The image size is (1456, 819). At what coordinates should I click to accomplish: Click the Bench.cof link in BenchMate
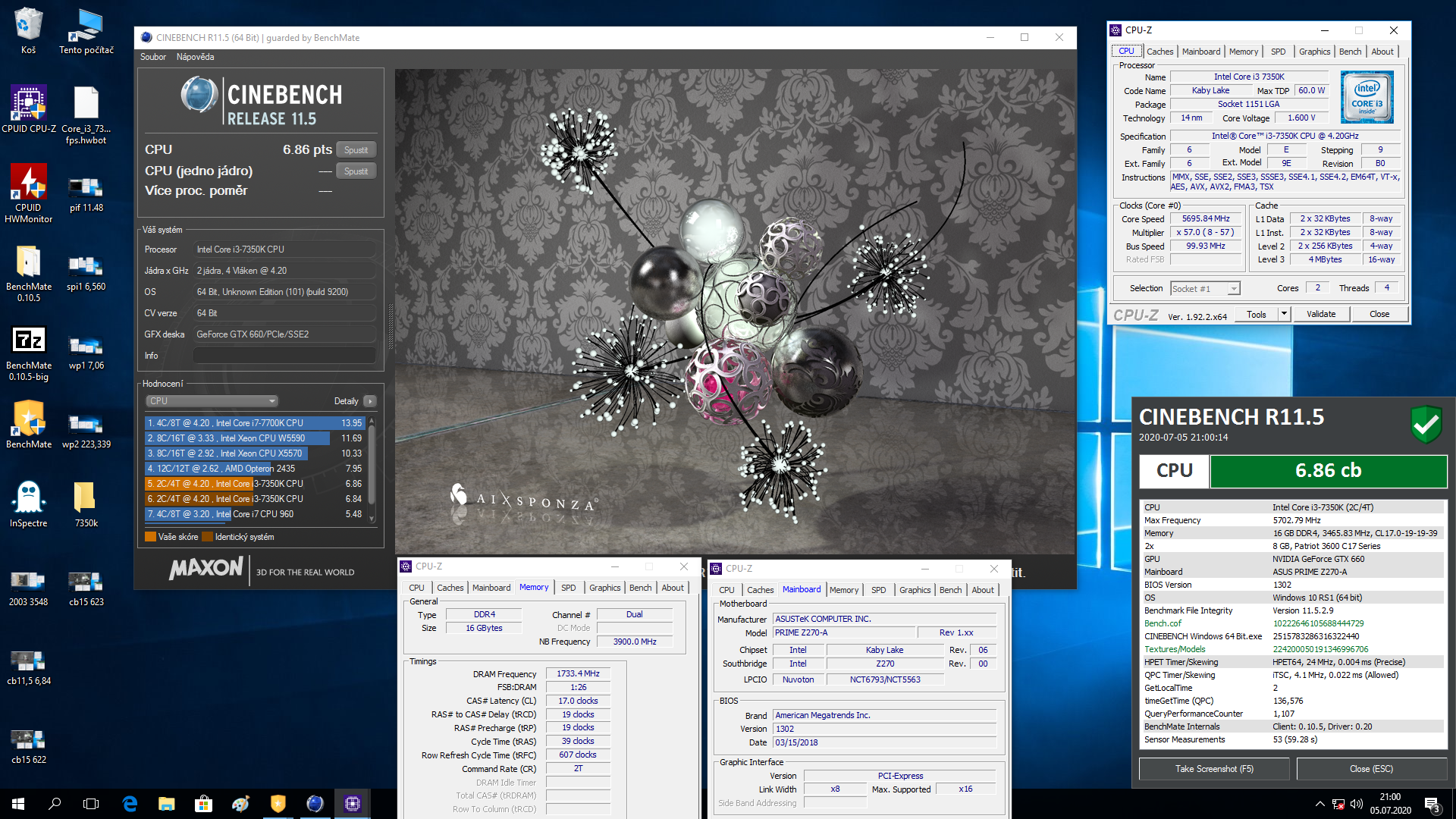1163,623
